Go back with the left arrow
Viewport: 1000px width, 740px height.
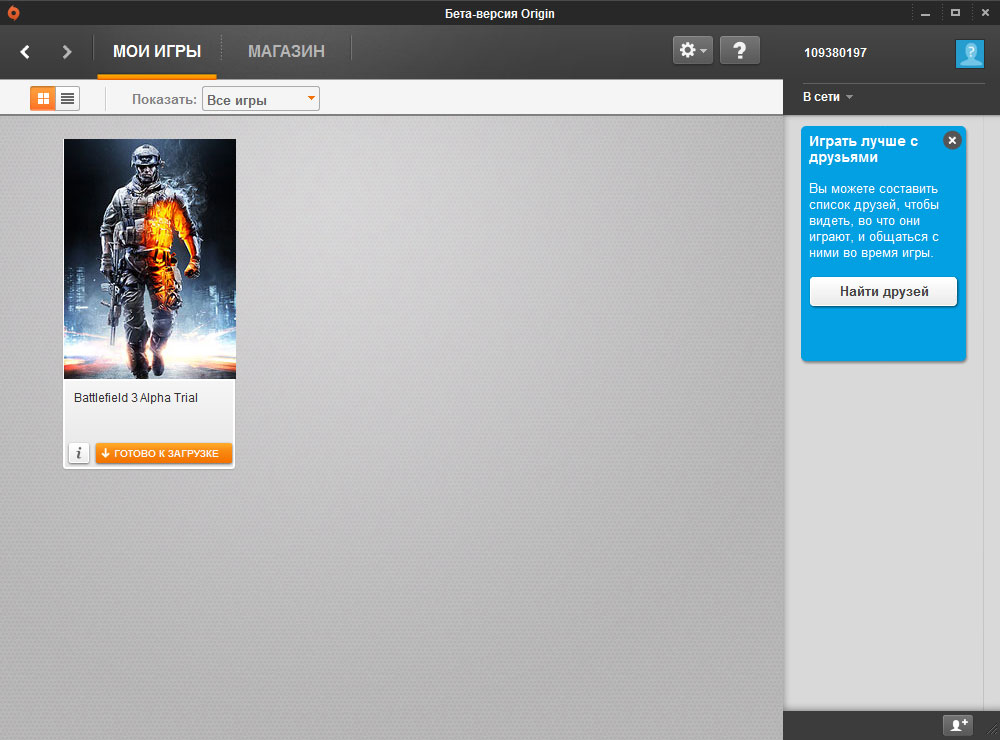point(26,52)
